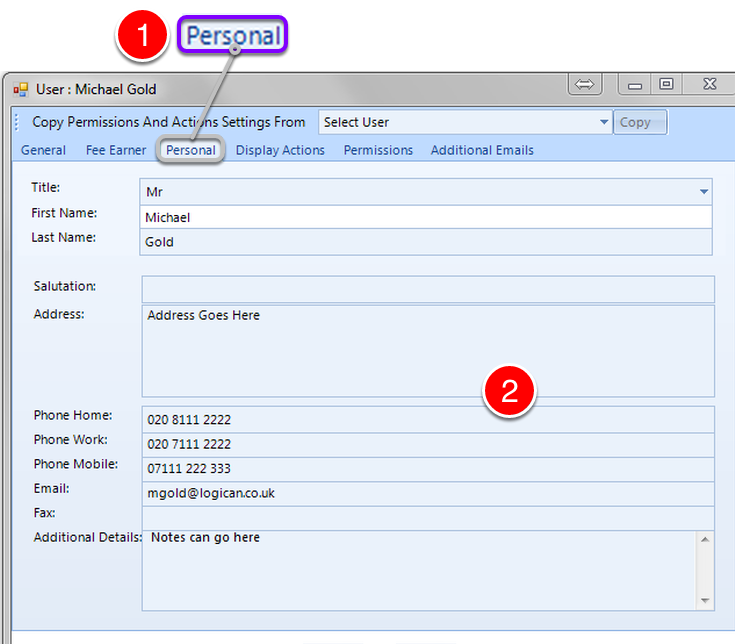Click the Select User dropdown arrow
This screenshot has width=735, height=644.
[604, 122]
